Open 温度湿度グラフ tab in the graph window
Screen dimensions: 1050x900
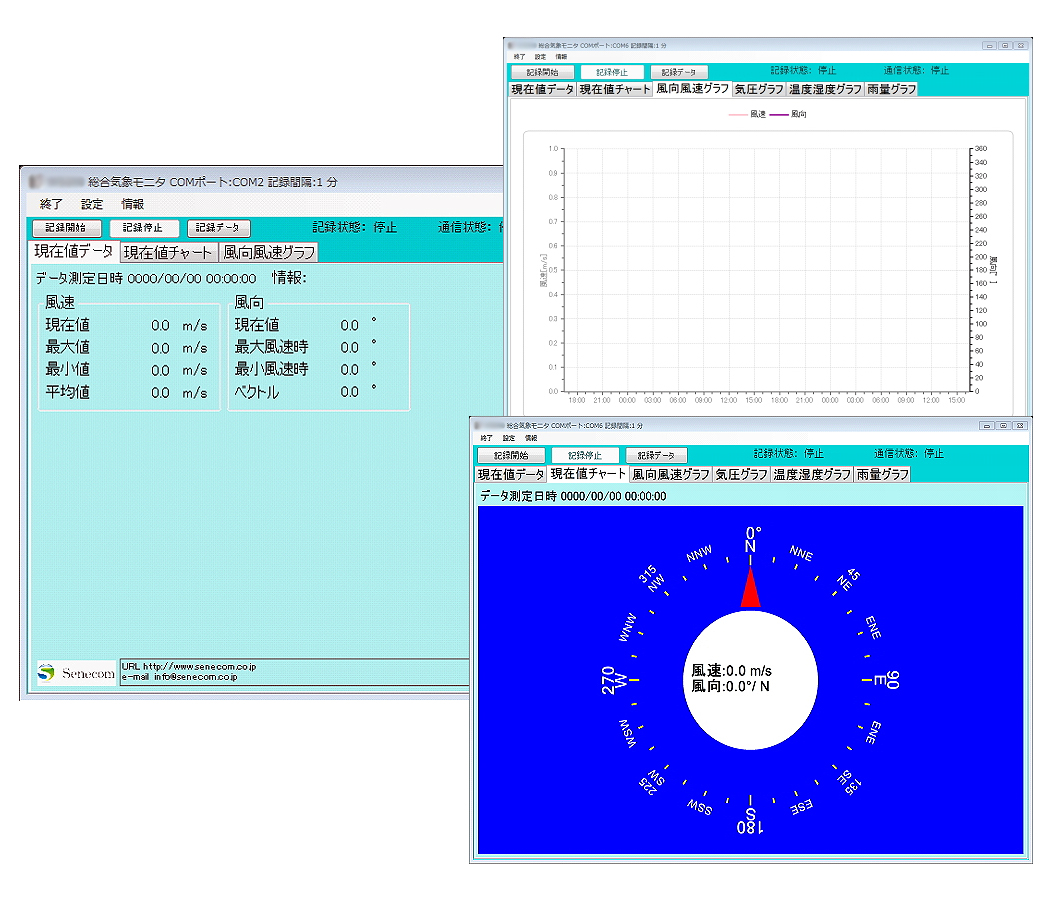tap(825, 89)
